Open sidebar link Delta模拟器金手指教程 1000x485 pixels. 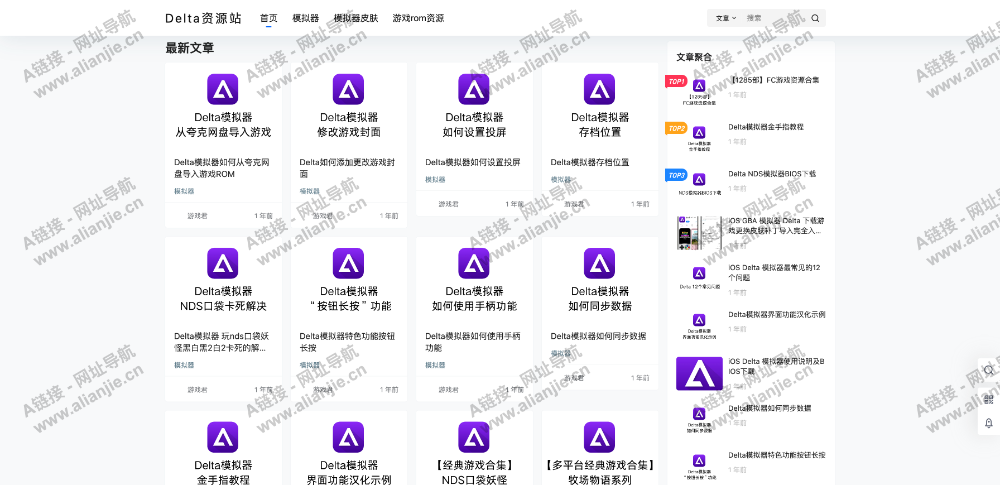click(x=766, y=126)
